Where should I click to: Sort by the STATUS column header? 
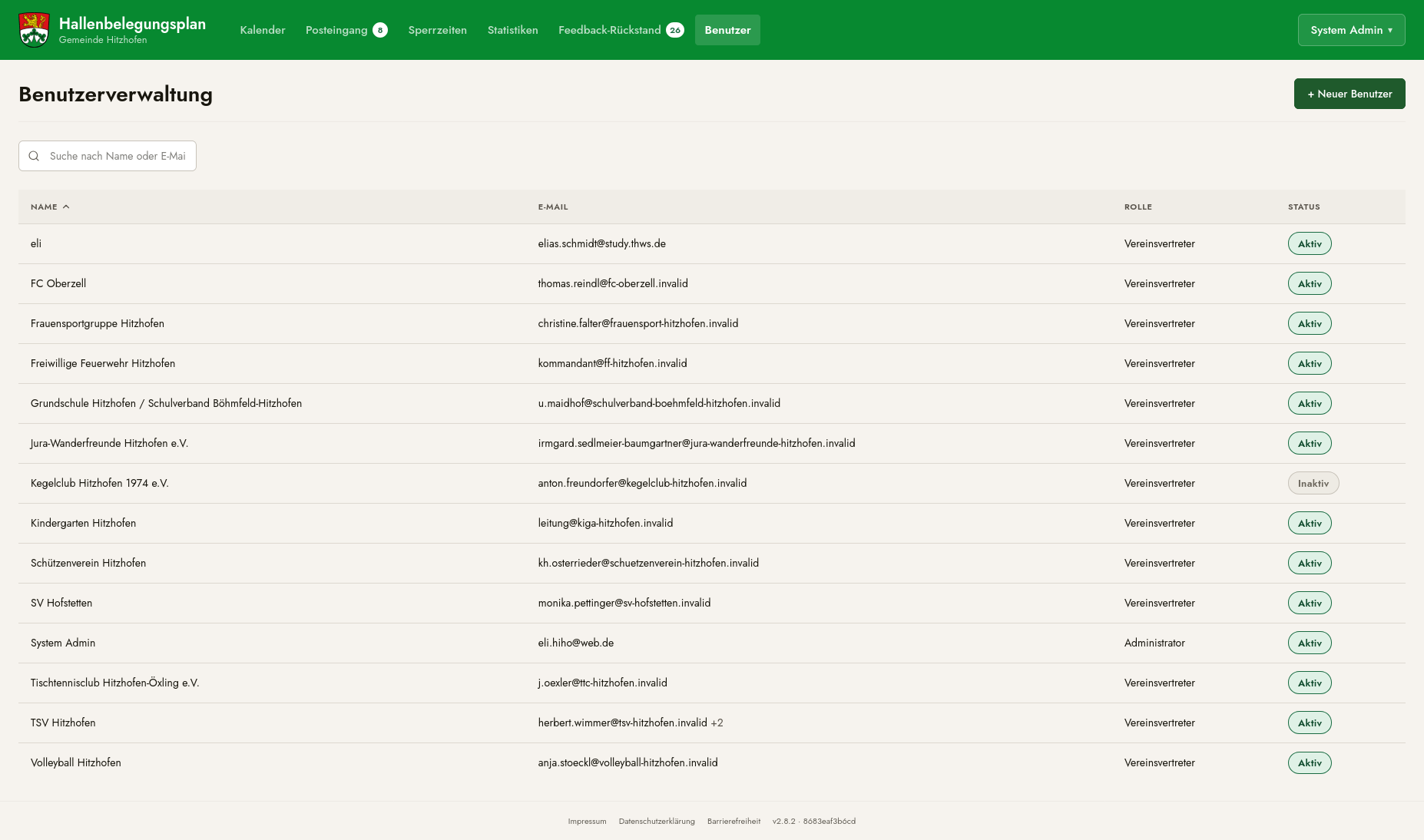pos(1304,207)
